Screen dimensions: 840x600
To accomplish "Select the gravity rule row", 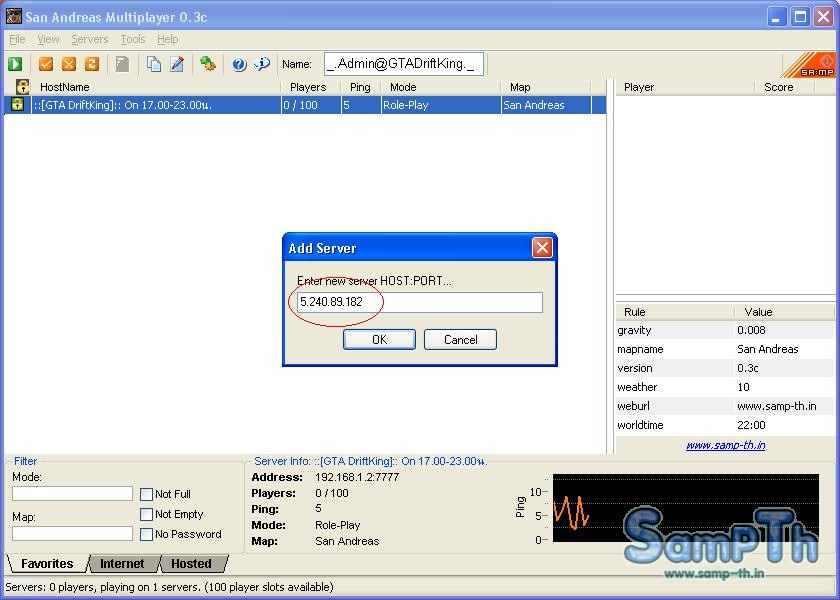I will click(x=725, y=331).
